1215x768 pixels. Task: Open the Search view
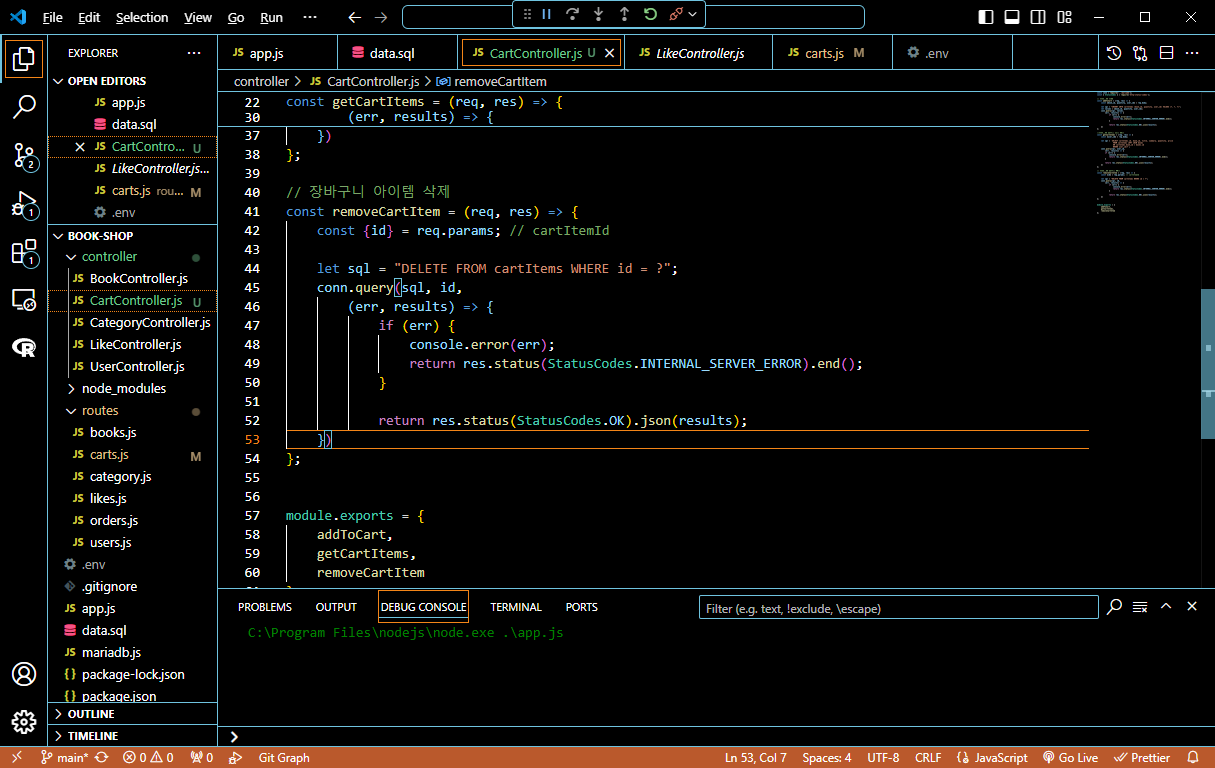24,107
